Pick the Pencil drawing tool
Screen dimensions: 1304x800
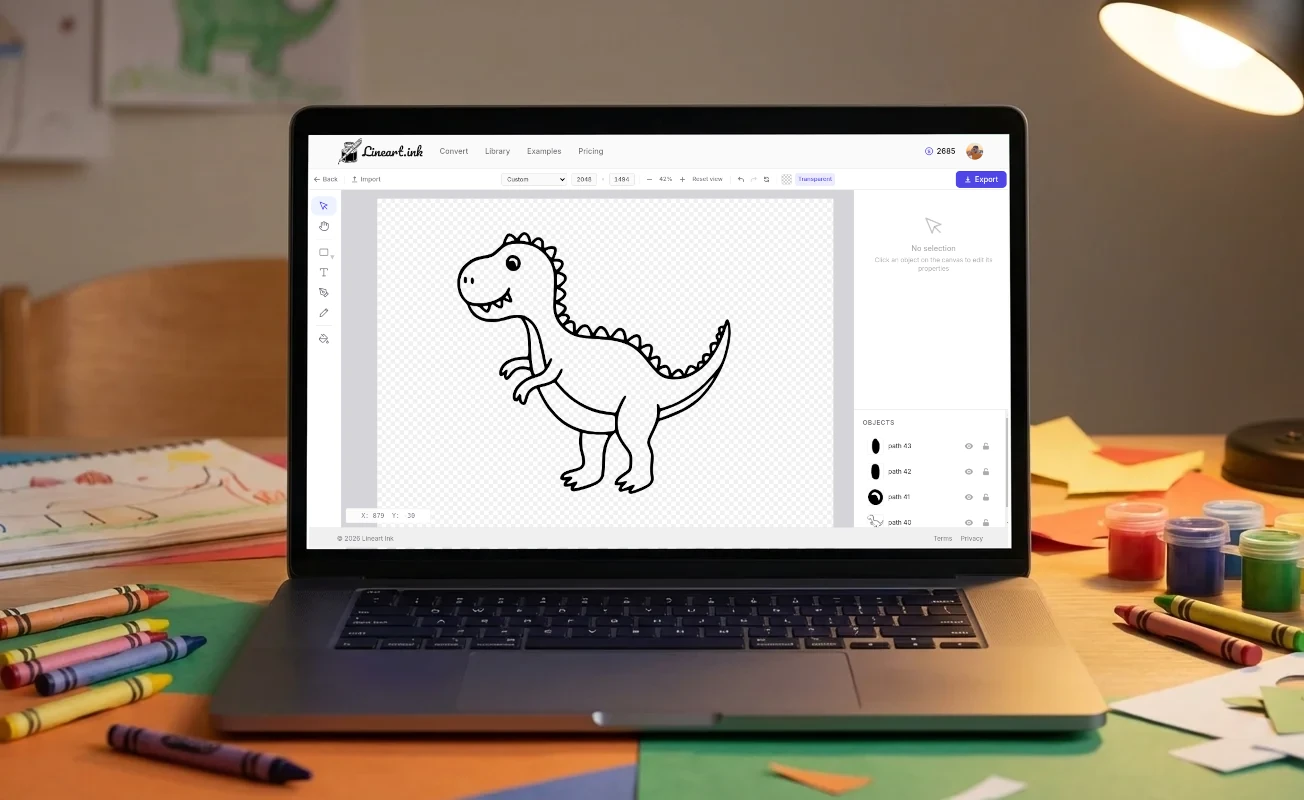point(323,313)
